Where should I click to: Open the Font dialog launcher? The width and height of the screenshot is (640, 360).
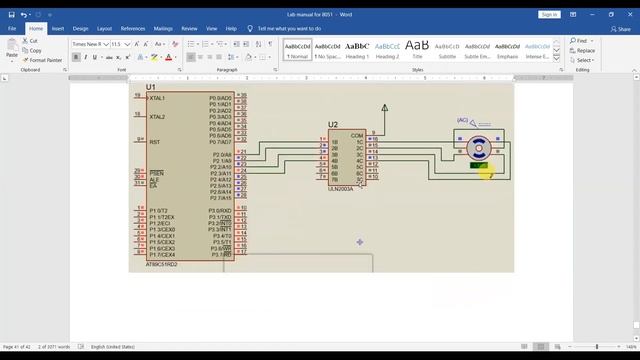[x=179, y=70]
